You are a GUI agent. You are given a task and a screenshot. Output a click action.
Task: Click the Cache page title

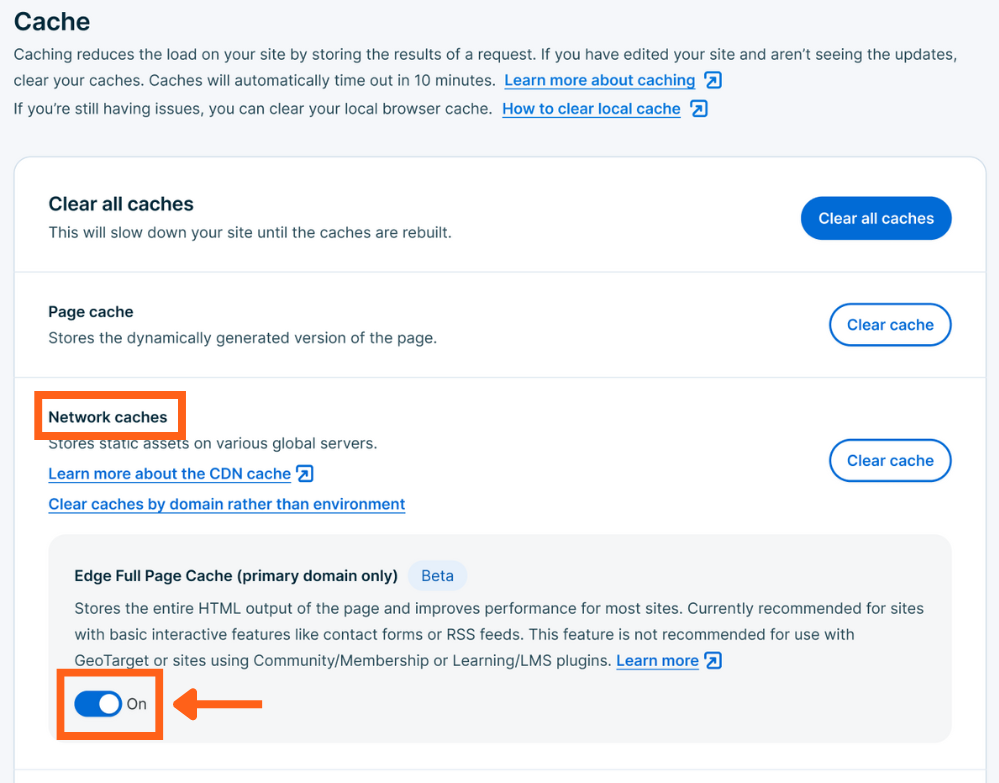click(x=52, y=22)
